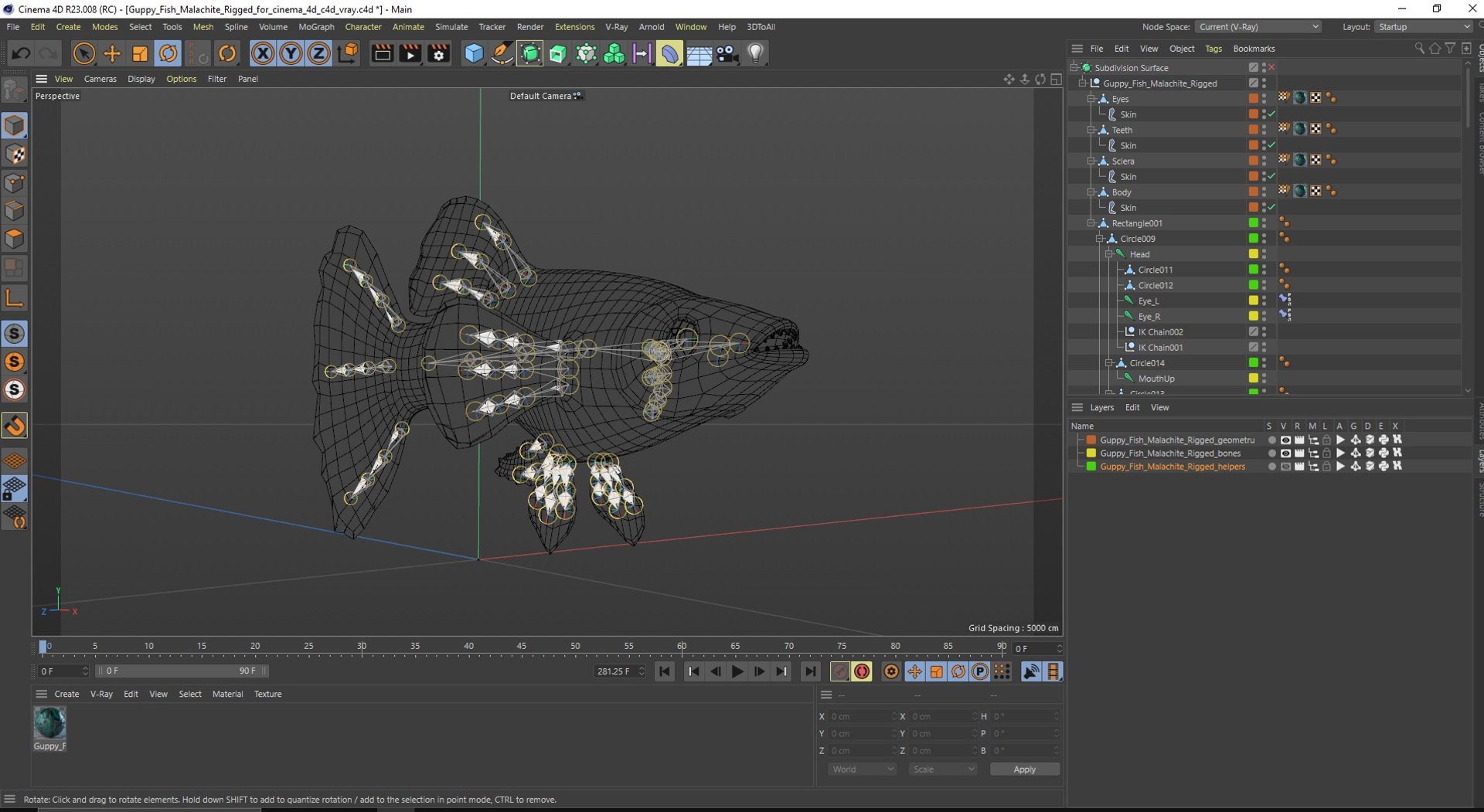
Task: Activate the Rotate tool
Action: (168, 53)
